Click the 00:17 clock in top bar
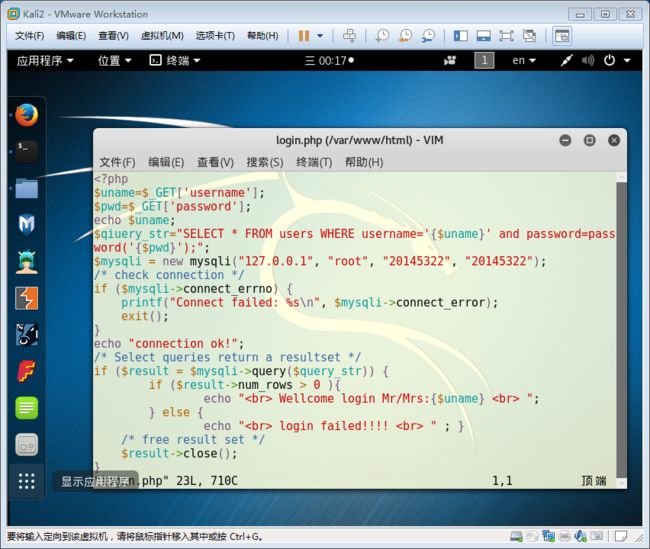The width and height of the screenshot is (650, 549). [329, 61]
